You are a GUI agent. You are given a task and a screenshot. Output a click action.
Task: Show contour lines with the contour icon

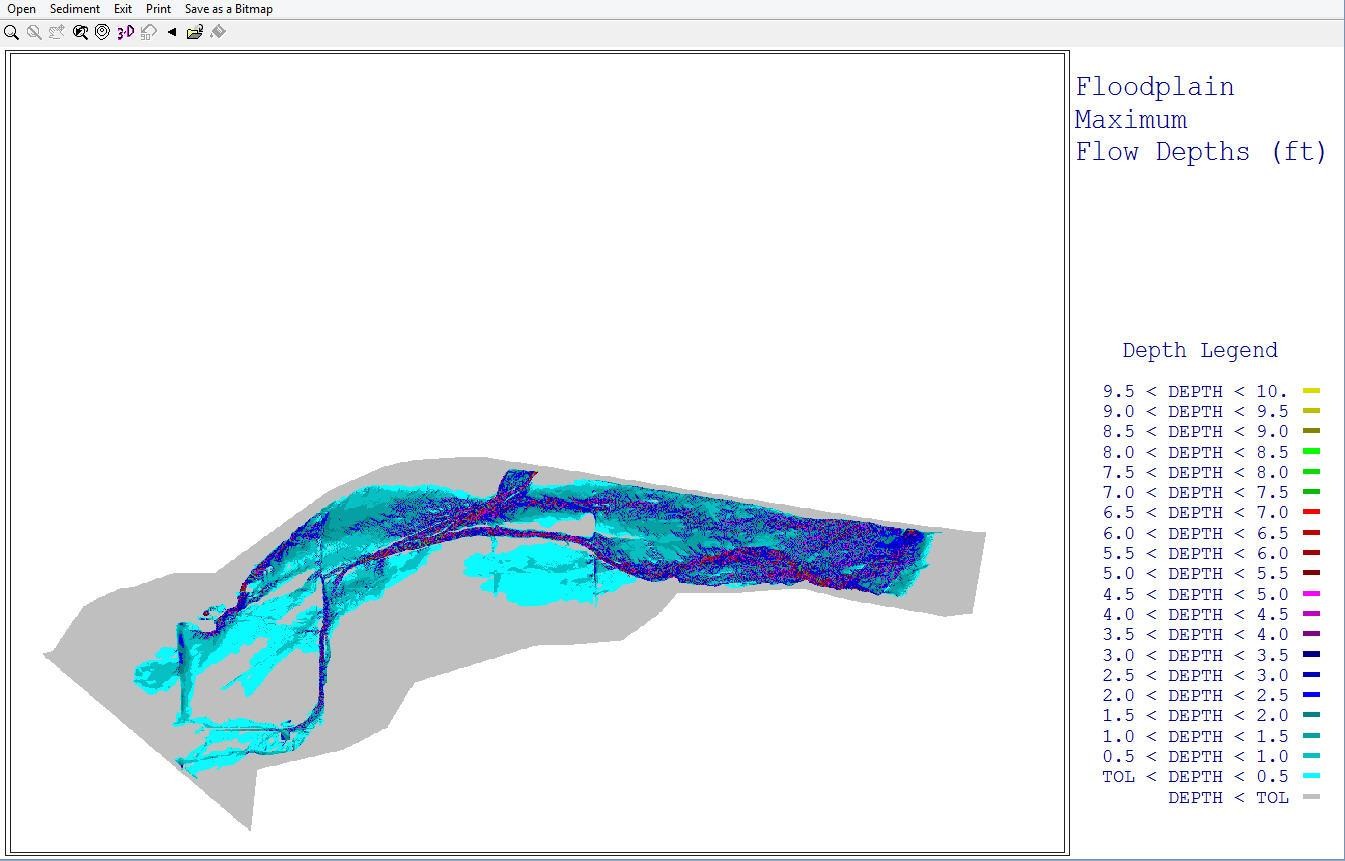pos(102,32)
